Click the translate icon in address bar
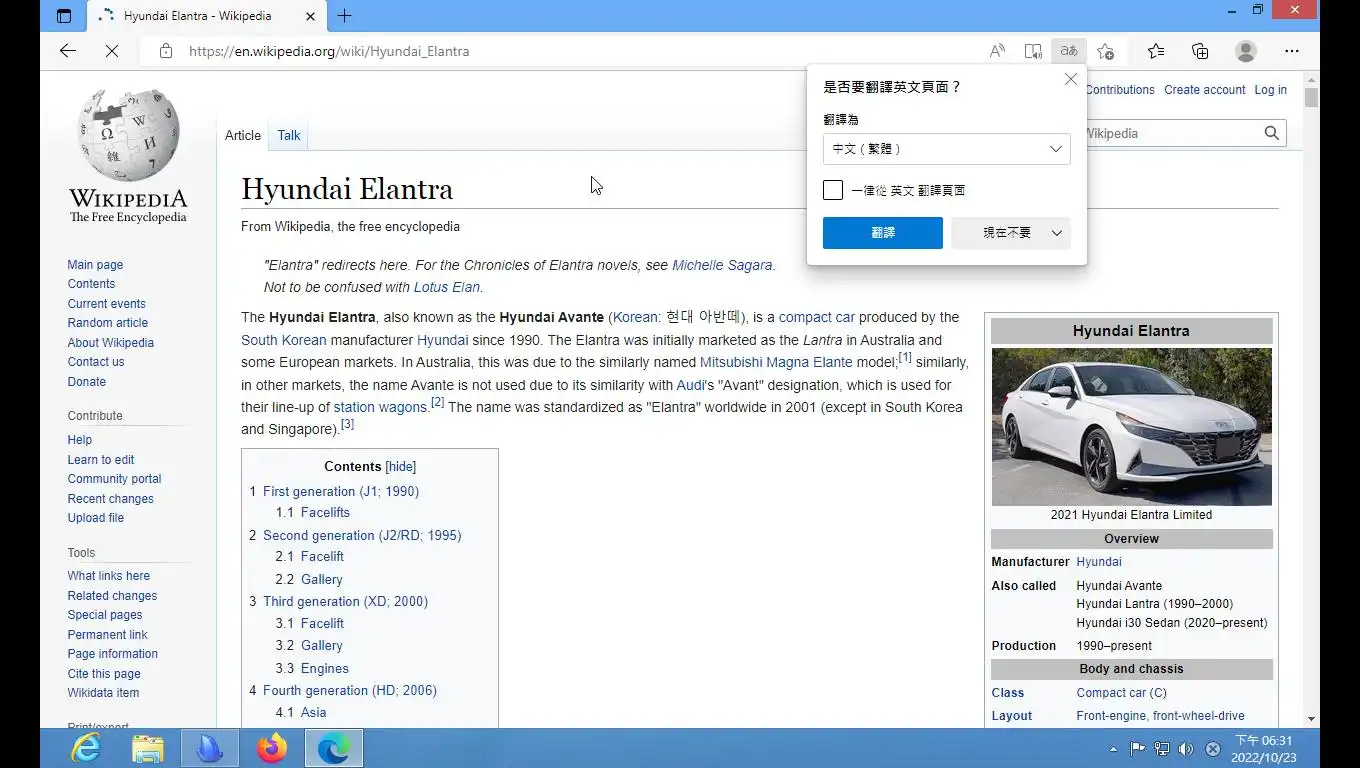The width and height of the screenshot is (1360, 768). coord(1069,51)
